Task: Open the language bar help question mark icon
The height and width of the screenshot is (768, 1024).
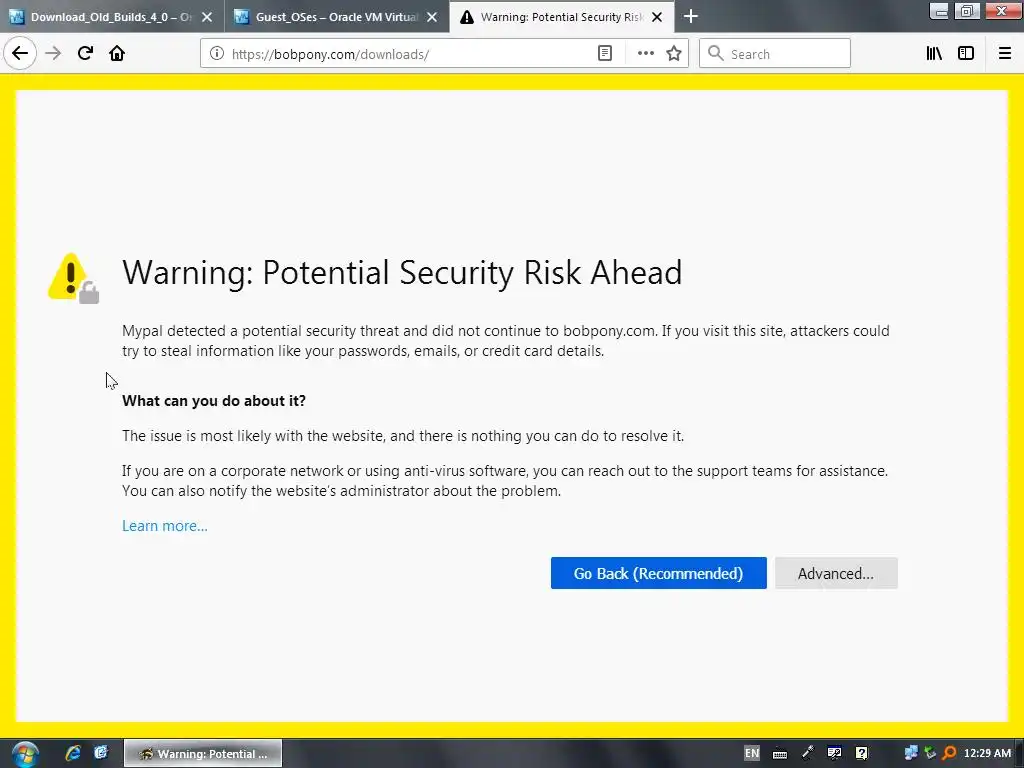Action: pyautogui.click(x=861, y=754)
